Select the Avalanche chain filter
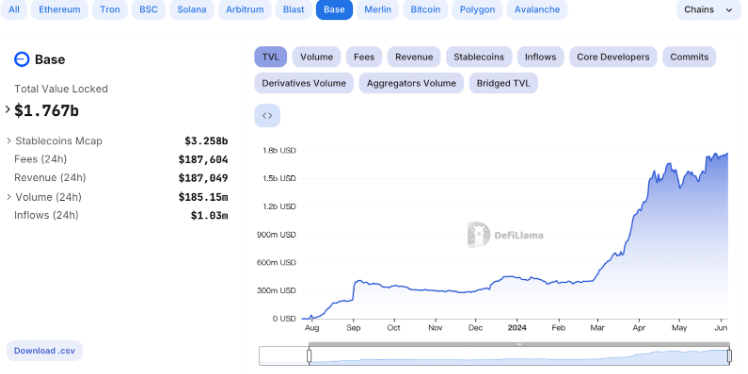This screenshot has height=374, width=748. coord(537,10)
